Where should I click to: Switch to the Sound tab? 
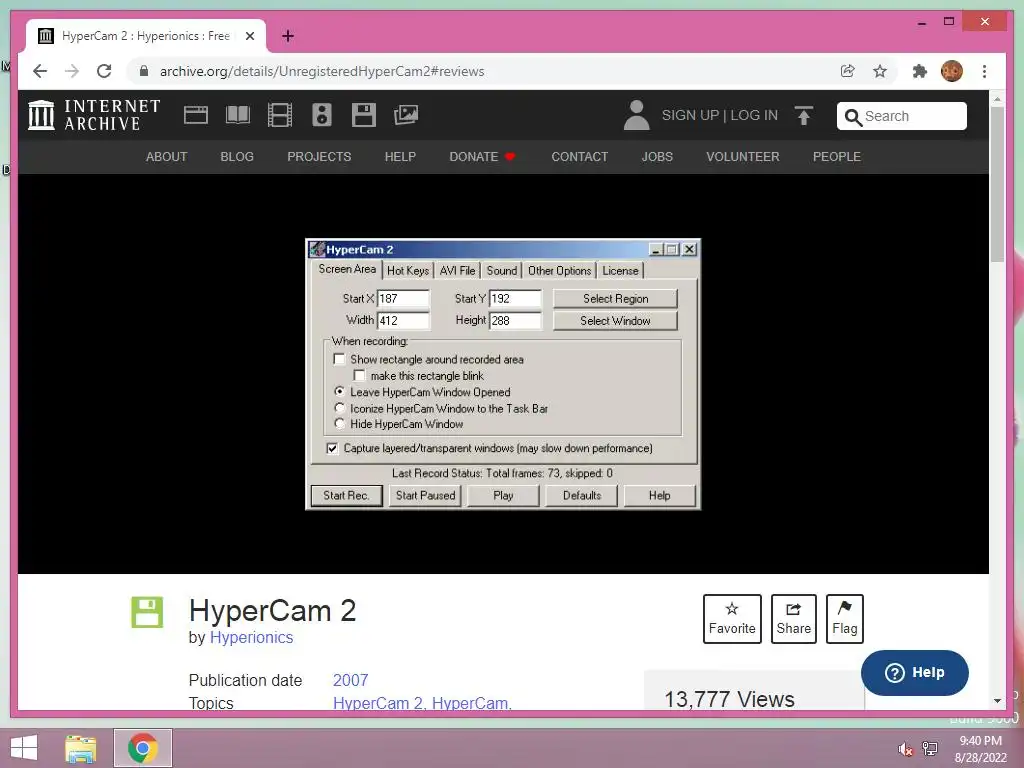502,270
